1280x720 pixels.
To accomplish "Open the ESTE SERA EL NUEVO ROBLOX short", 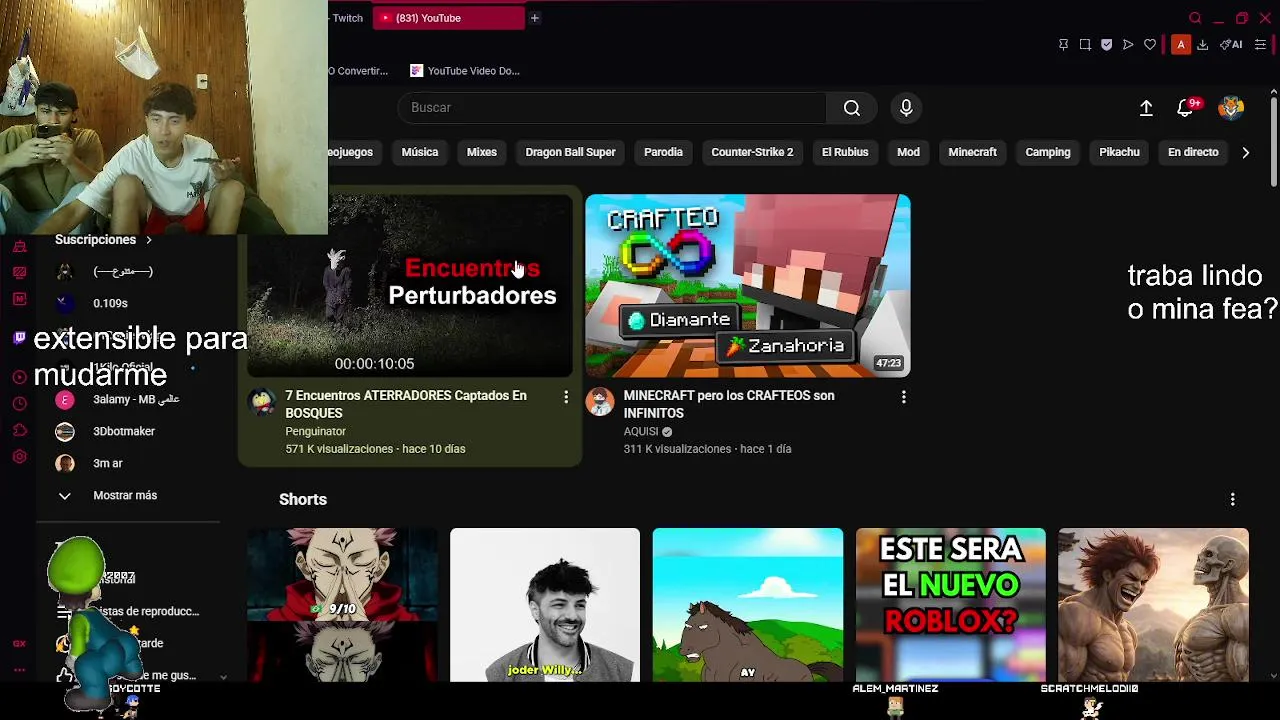I will [951, 605].
